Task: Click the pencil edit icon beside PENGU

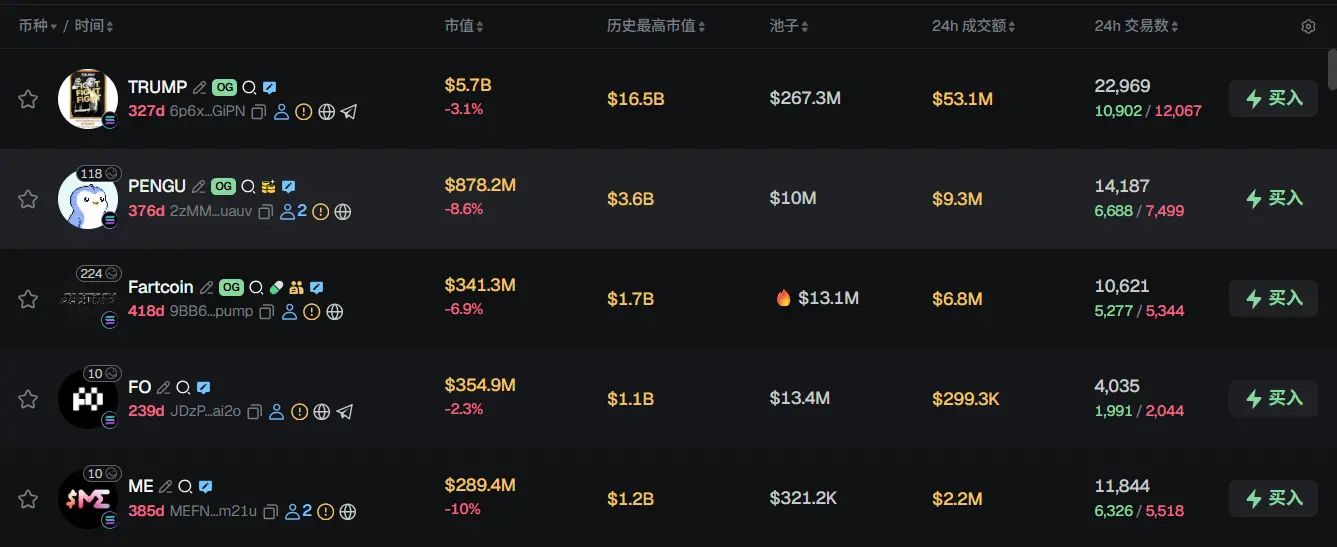Action: point(199,187)
